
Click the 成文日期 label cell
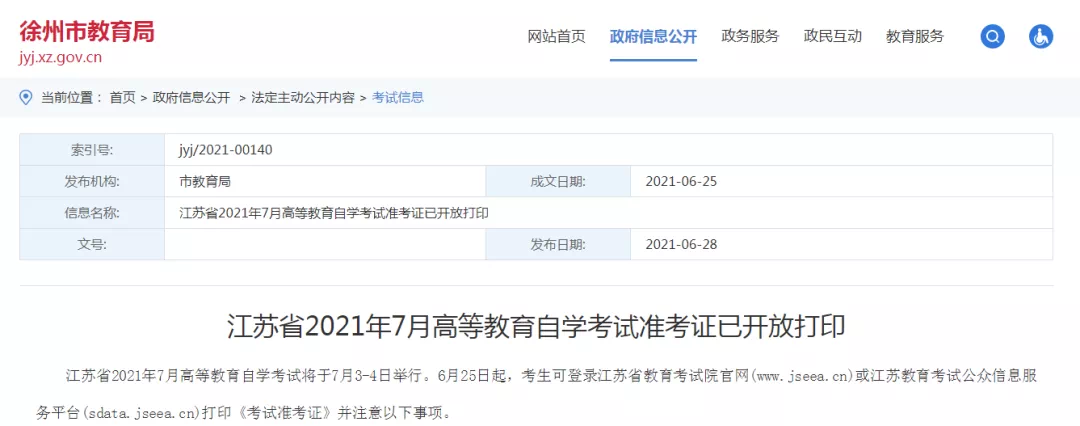(x=558, y=181)
